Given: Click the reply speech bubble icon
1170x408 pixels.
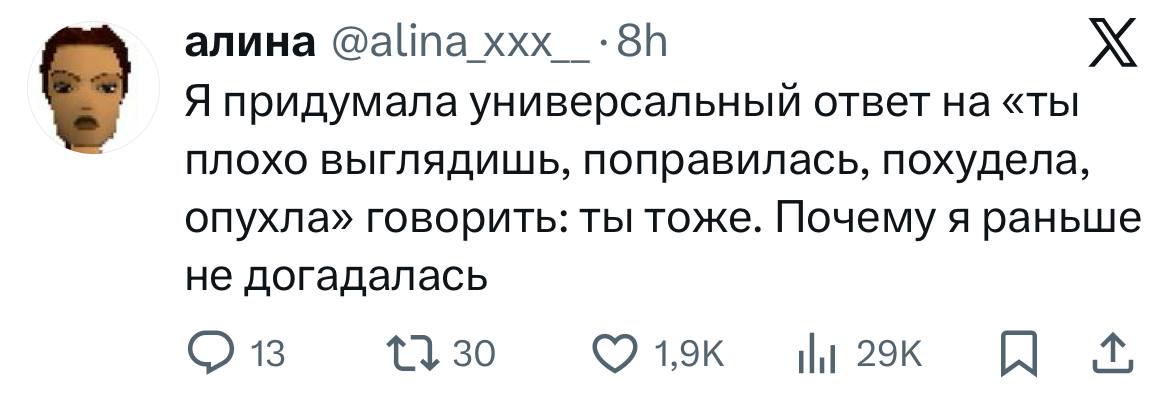Looking at the screenshot, I should [x=208, y=353].
